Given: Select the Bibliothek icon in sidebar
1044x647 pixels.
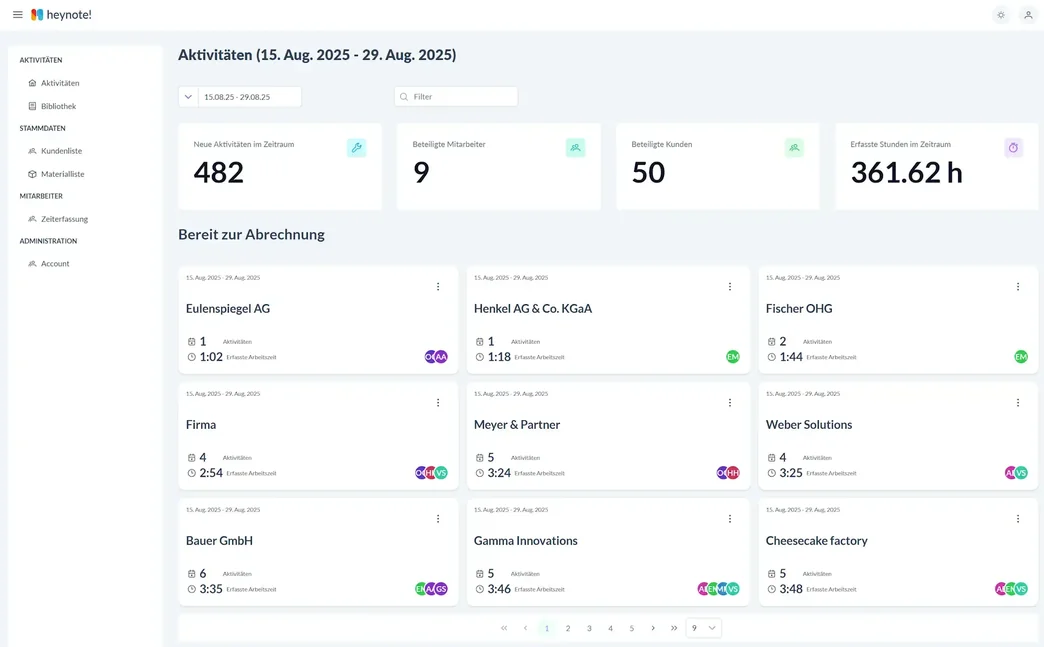Looking at the screenshot, I should click(33, 105).
